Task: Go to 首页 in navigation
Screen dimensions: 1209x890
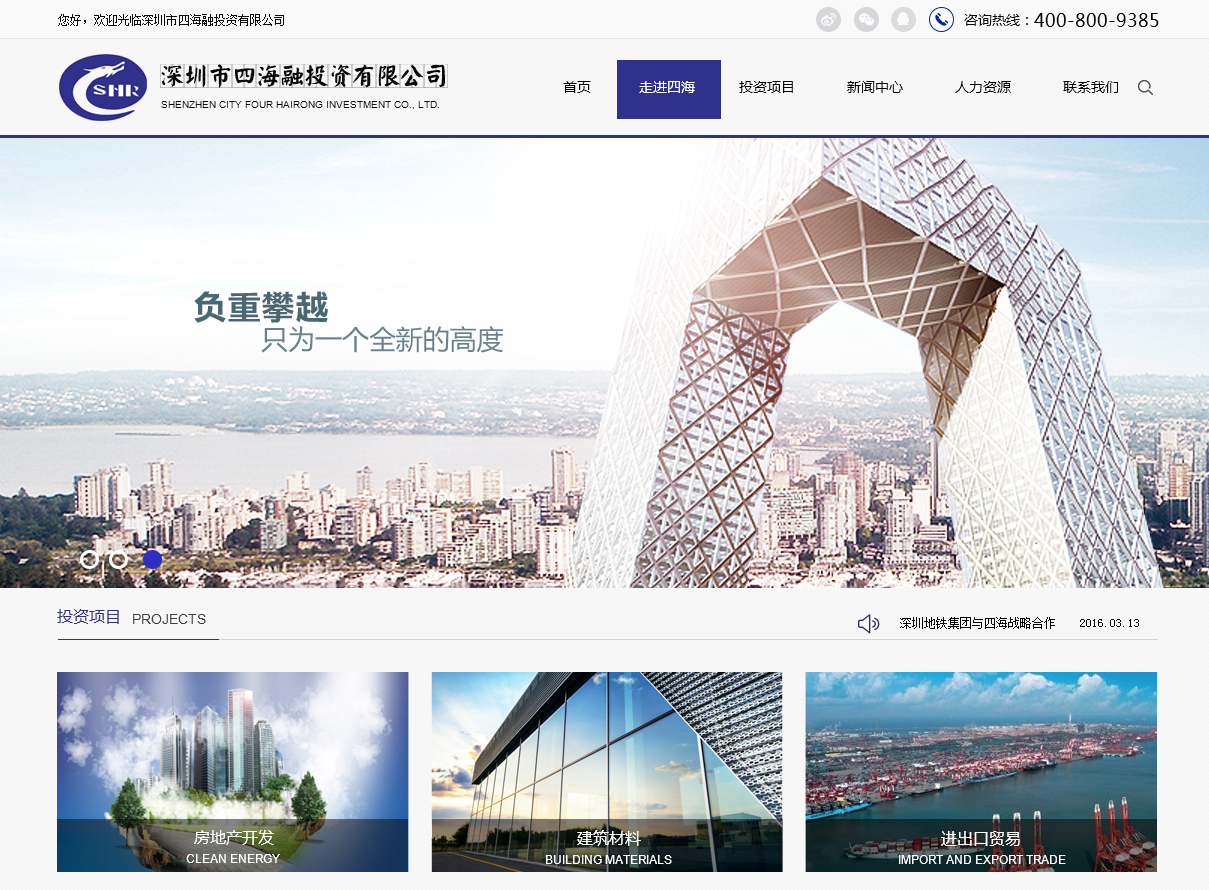Action: point(577,88)
